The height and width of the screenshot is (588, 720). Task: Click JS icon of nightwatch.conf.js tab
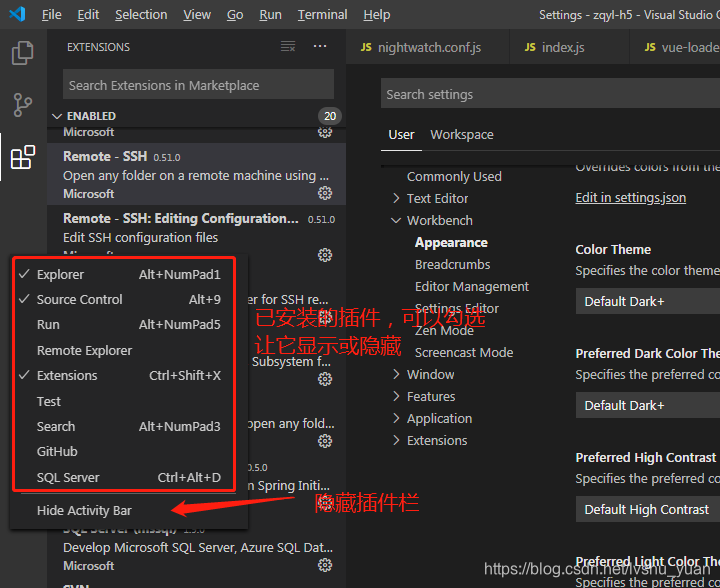pos(366,47)
